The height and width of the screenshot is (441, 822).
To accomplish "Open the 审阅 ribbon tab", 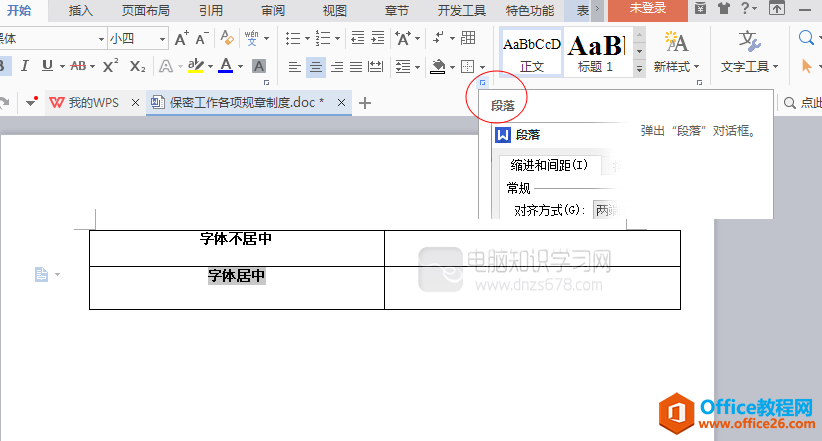I will pos(273,10).
